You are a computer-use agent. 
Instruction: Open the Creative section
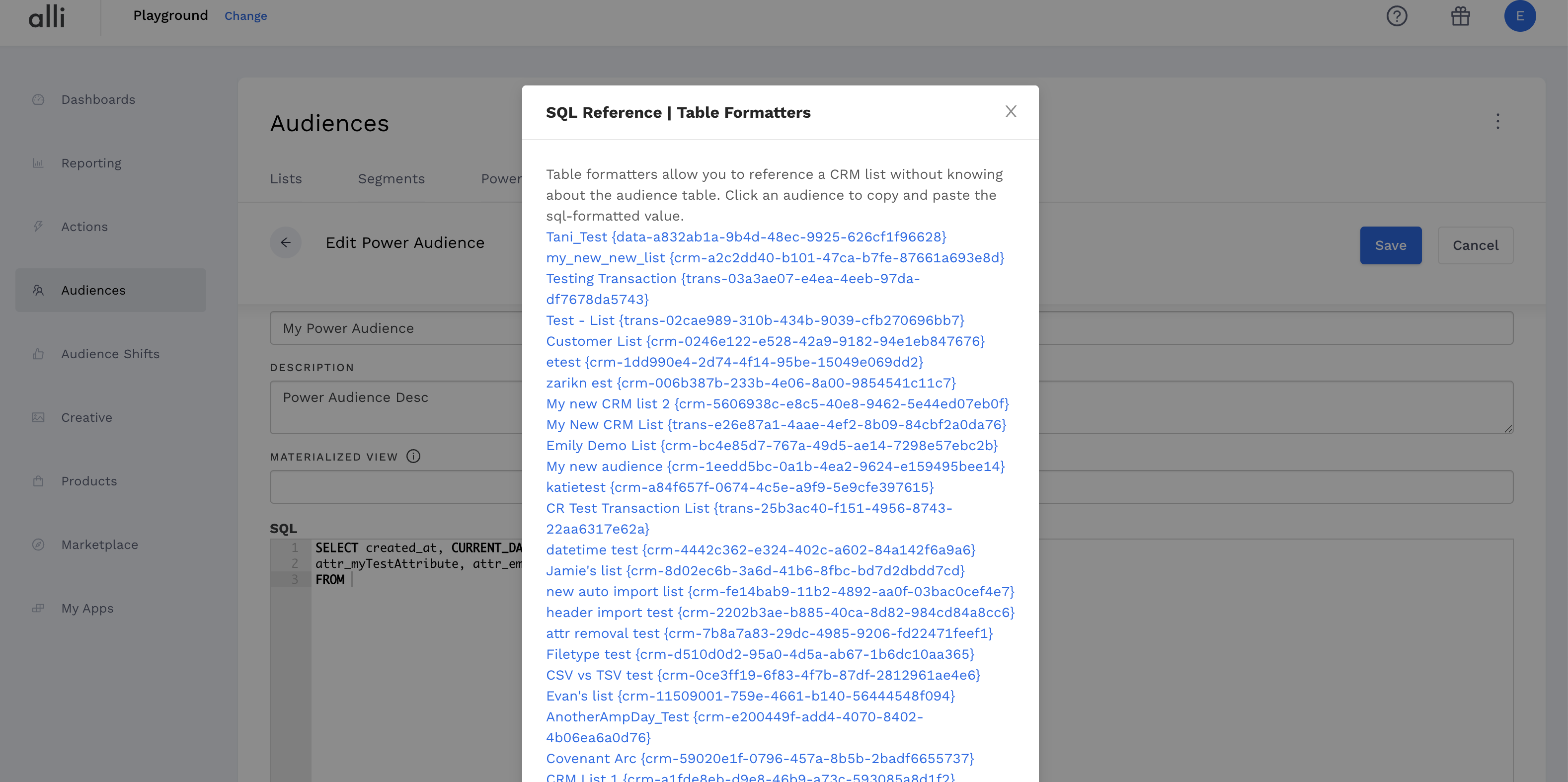tap(86, 417)
